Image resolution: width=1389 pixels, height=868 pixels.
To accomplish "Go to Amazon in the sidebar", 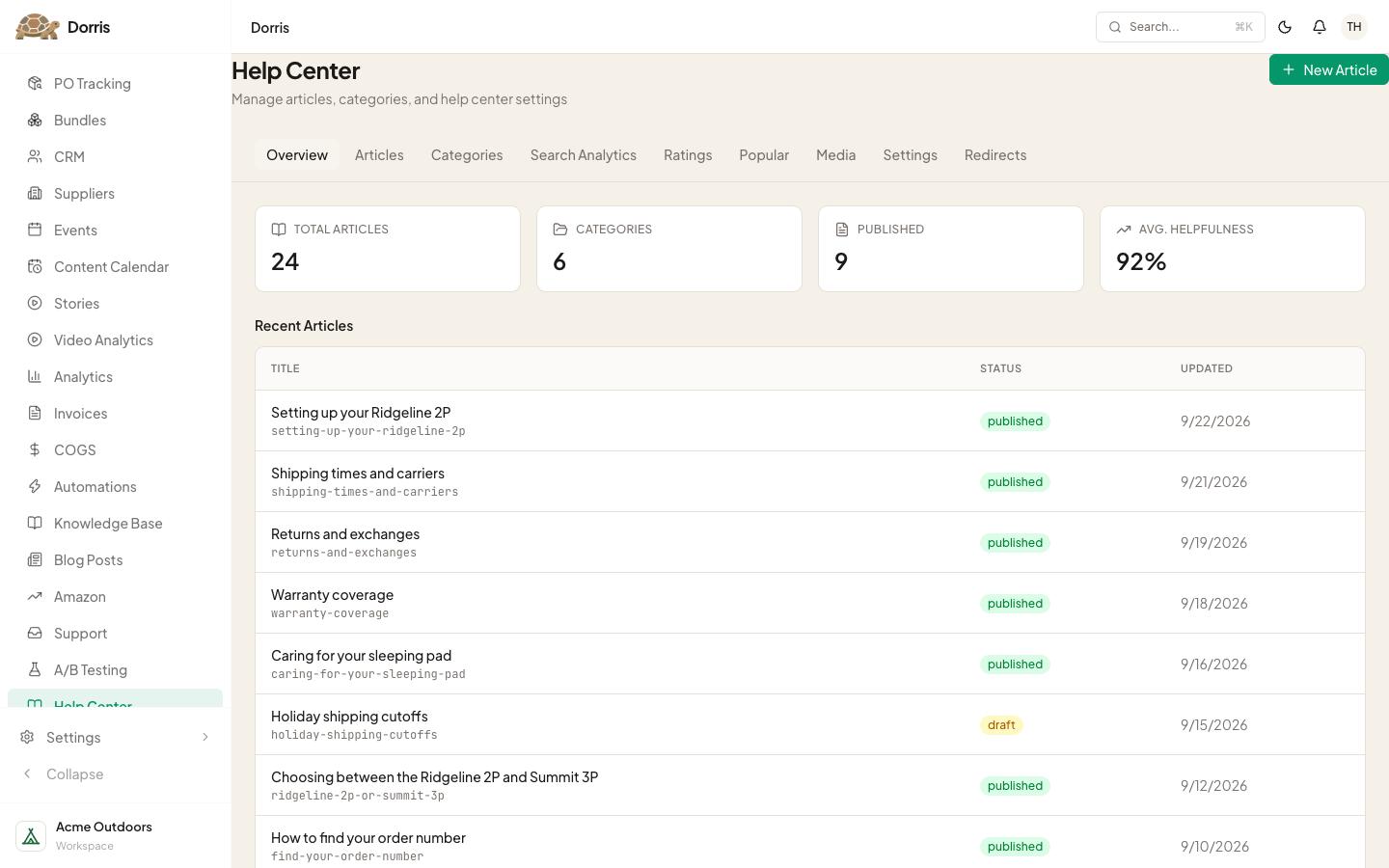I will (x=115, y=596).
